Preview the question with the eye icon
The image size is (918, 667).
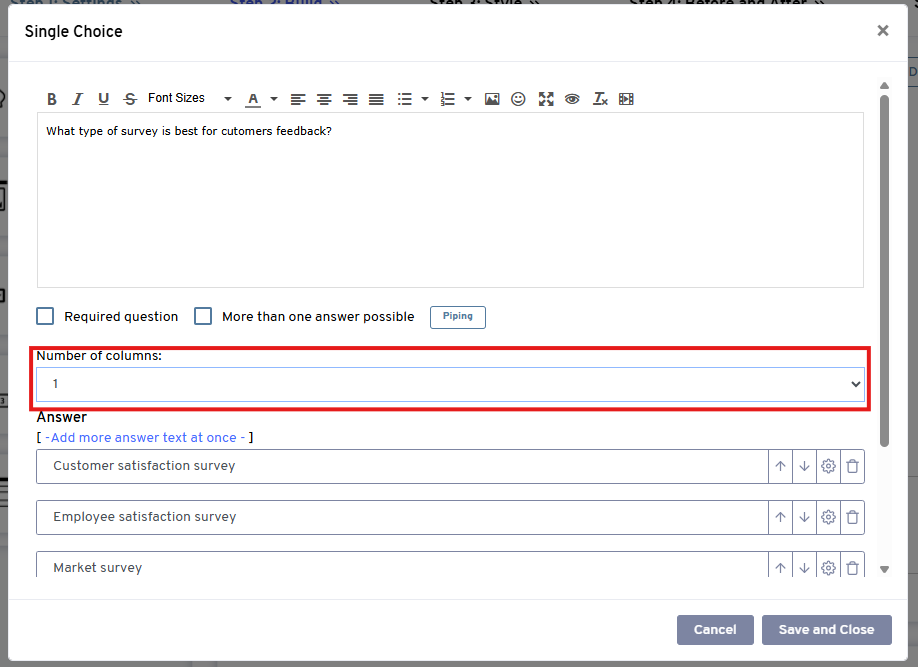572,99
